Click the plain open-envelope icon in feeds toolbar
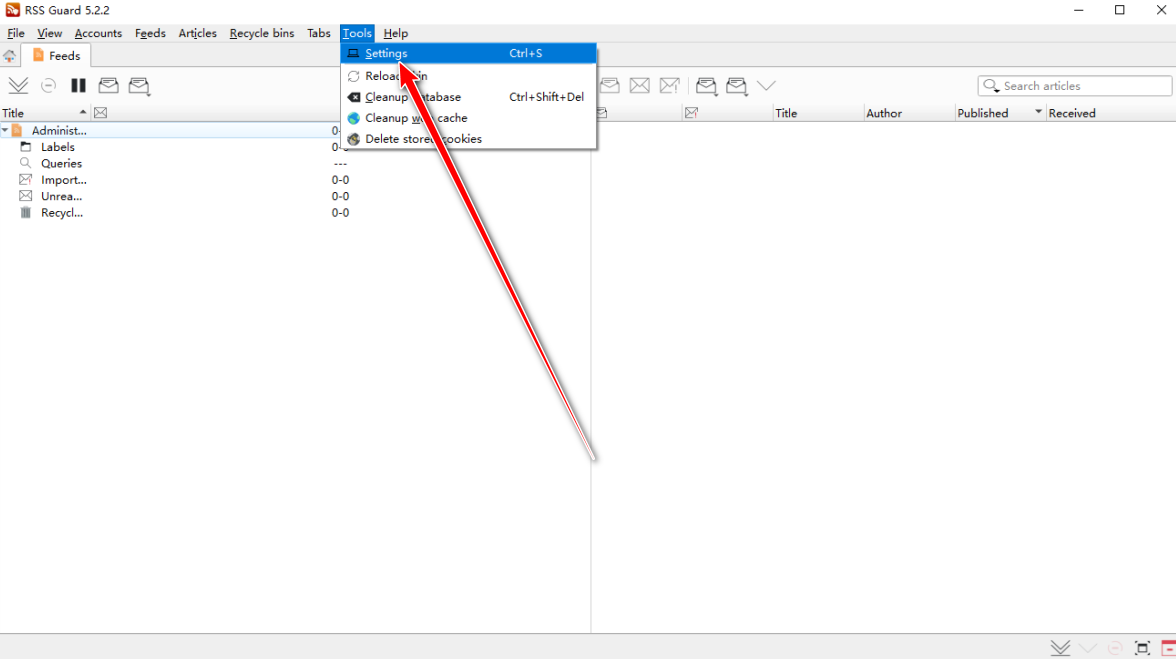The width and height of the screenshot is (1176, 659). click(x=108, y=85)
